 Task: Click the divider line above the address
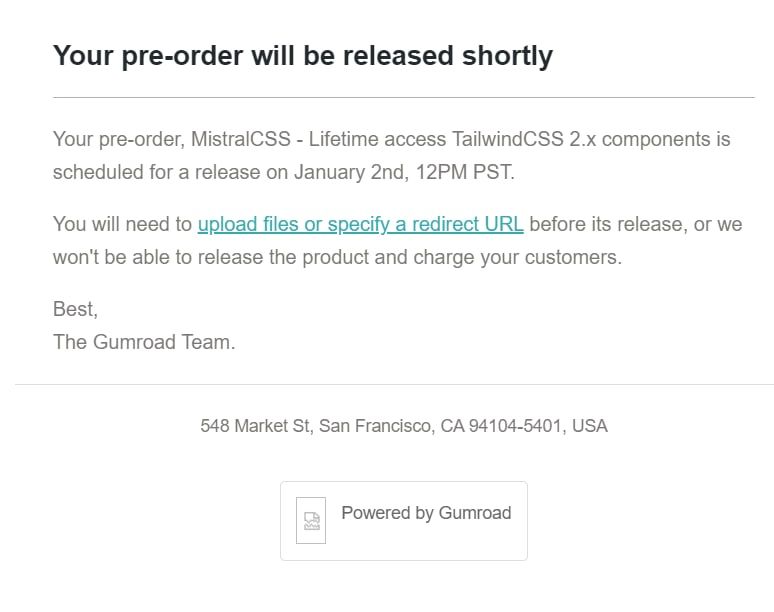394,384
